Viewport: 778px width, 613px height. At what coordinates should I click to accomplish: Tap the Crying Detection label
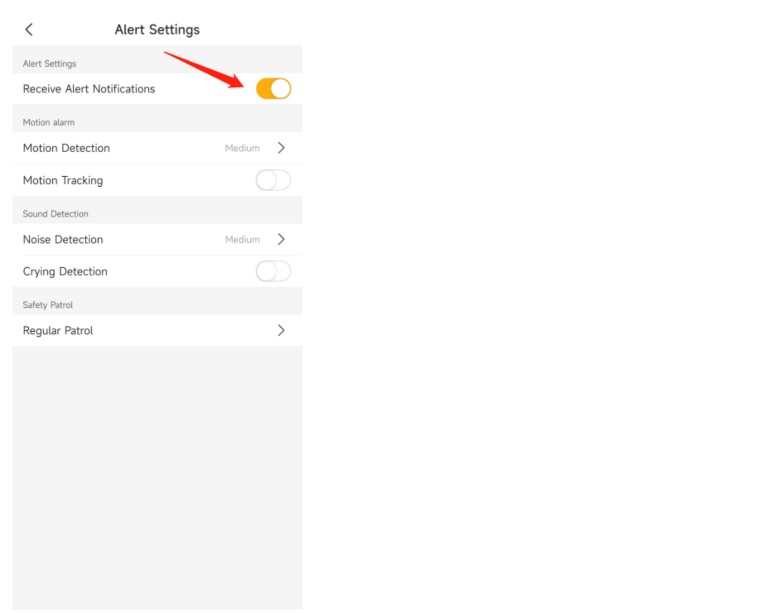click(65, 272)
